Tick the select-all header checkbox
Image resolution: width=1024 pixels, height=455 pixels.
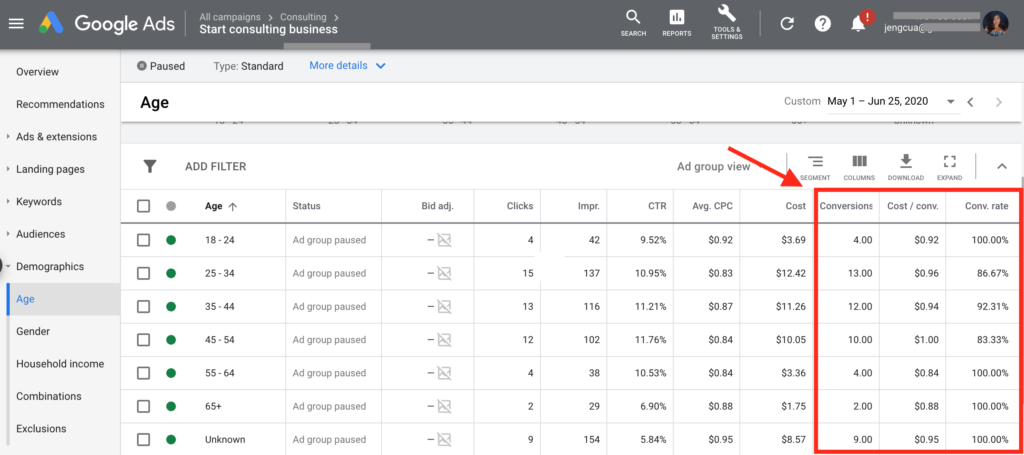click(x=143, y=206)
